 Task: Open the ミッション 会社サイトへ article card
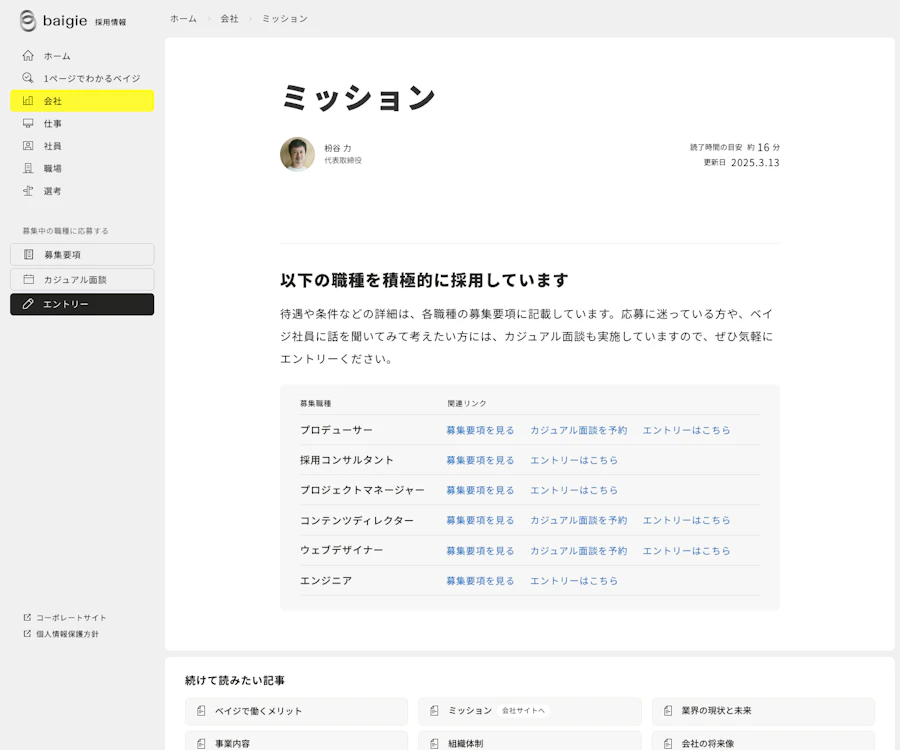pyautogui.click(x=529, y=711)
